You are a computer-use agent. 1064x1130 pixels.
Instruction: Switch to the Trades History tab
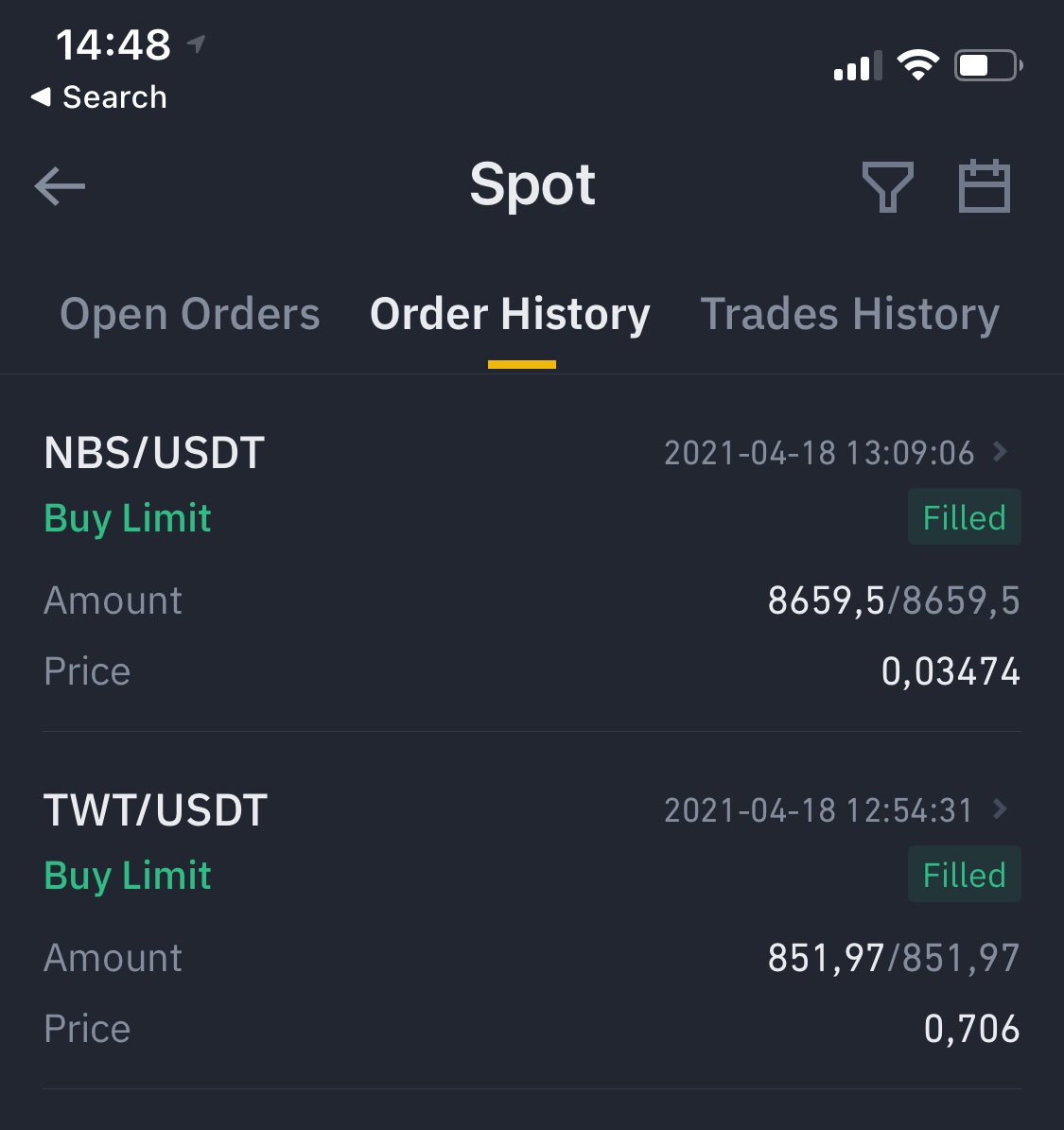(x=850, y=314)
